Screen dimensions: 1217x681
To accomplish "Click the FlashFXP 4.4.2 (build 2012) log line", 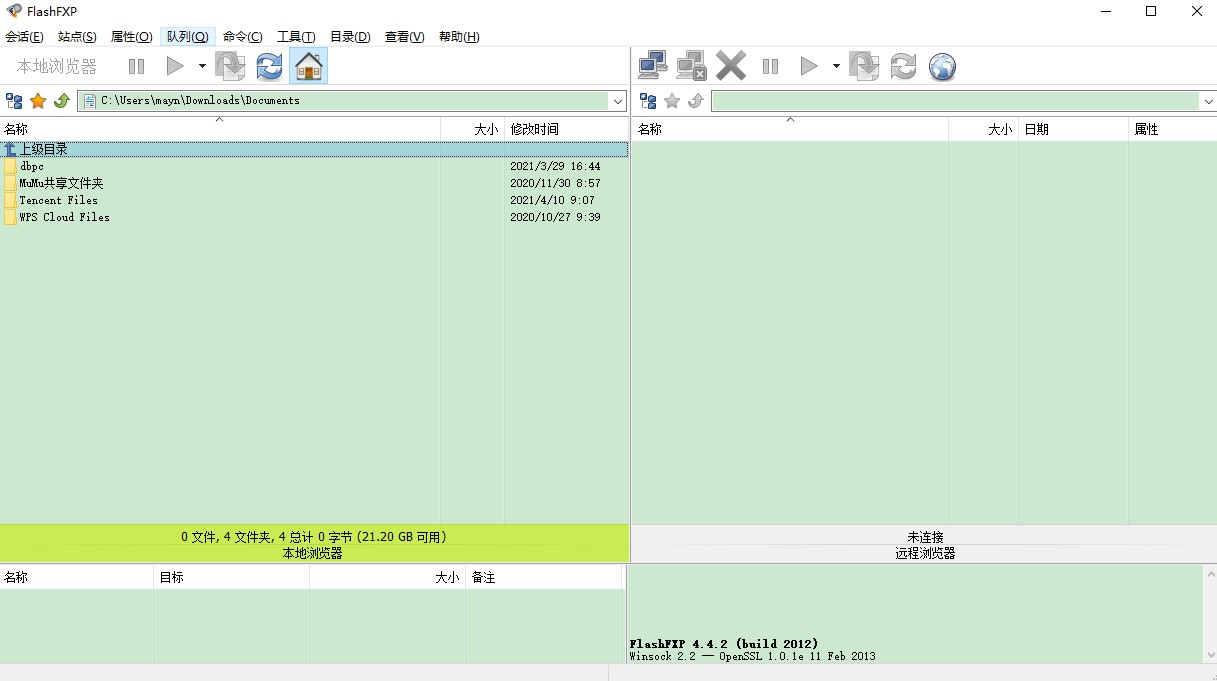I will 724,643.
